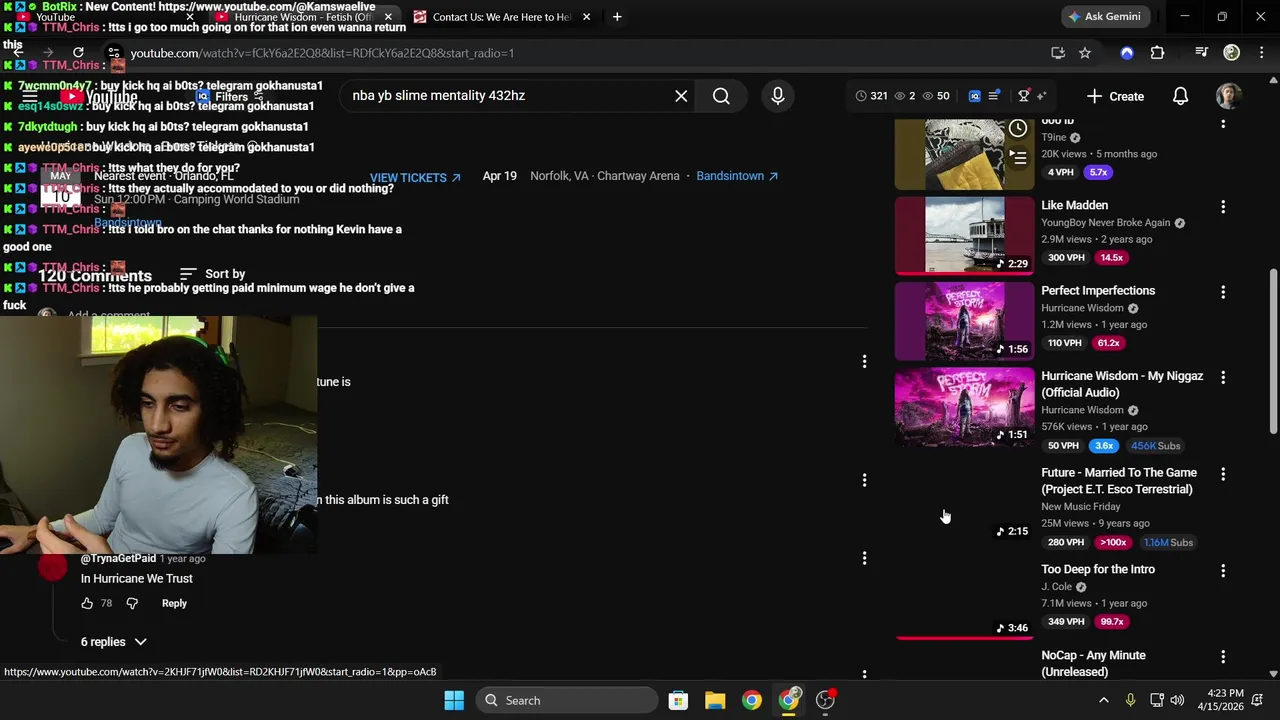Open Perfect Imperfections video thumbnail
Viewport: 1280px width, 720px height.
click(964, 320)
